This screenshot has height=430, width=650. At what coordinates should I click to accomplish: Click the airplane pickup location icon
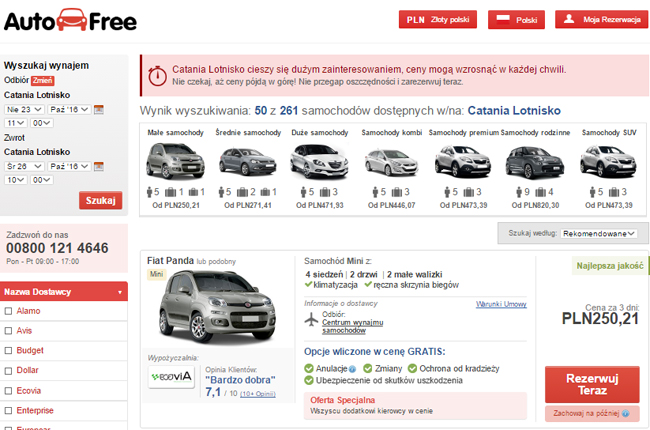pos(311,320)
